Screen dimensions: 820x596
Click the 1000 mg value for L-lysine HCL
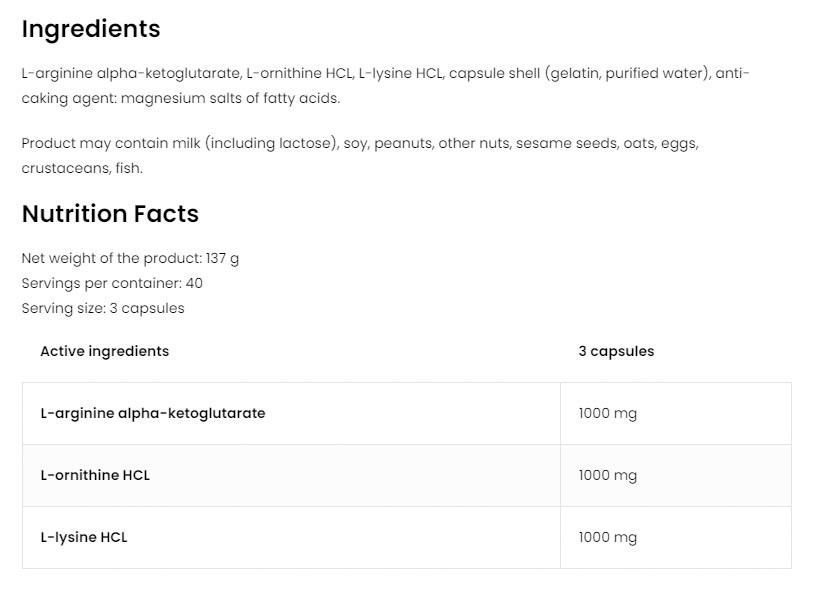pos(607,537)
